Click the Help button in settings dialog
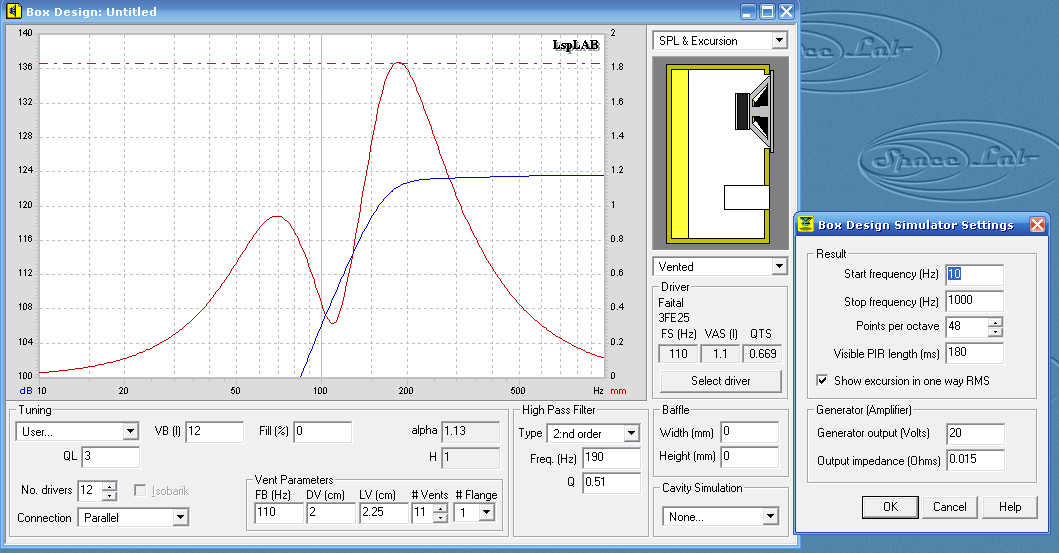 pos(1010,507)
